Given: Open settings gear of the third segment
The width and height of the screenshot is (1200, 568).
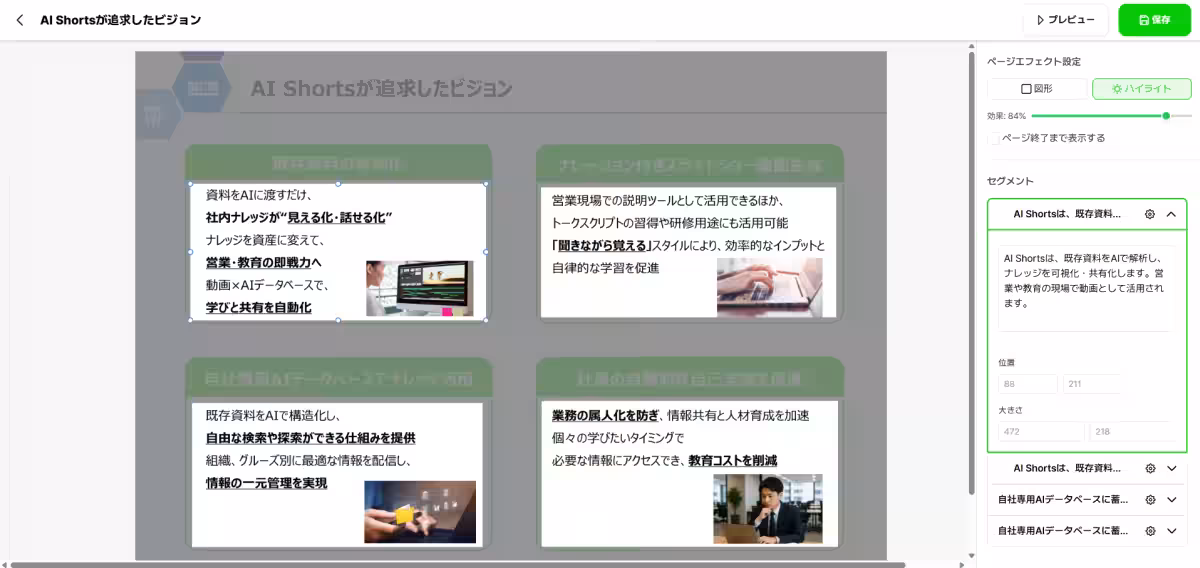Looking at the screenshot, I should click(1150, 499).
